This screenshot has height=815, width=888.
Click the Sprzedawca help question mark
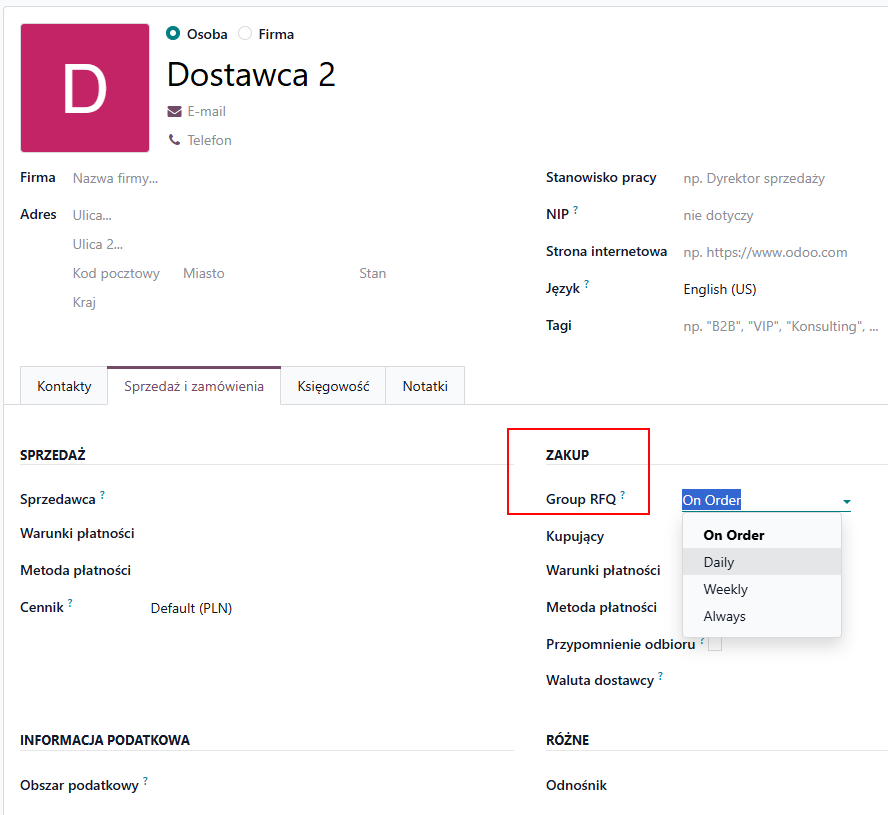tap(102, 494)
